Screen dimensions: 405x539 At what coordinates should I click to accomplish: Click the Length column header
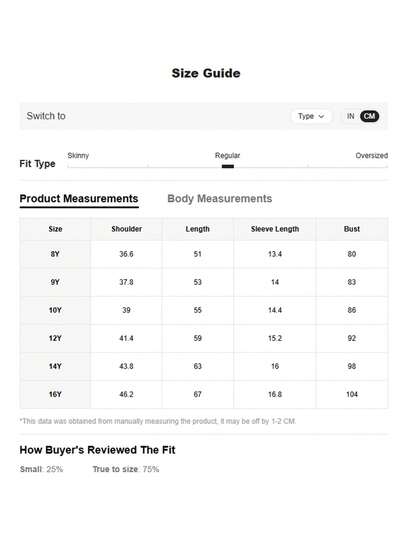click(197, 229)
